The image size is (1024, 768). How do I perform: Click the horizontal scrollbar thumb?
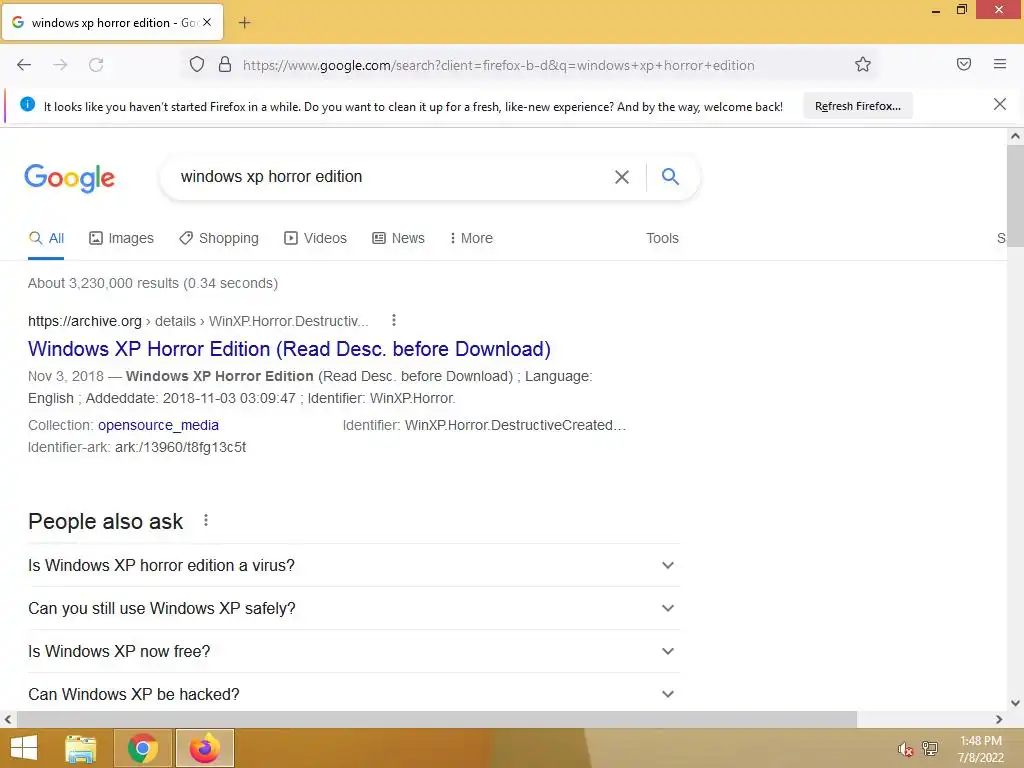[436, 719]
